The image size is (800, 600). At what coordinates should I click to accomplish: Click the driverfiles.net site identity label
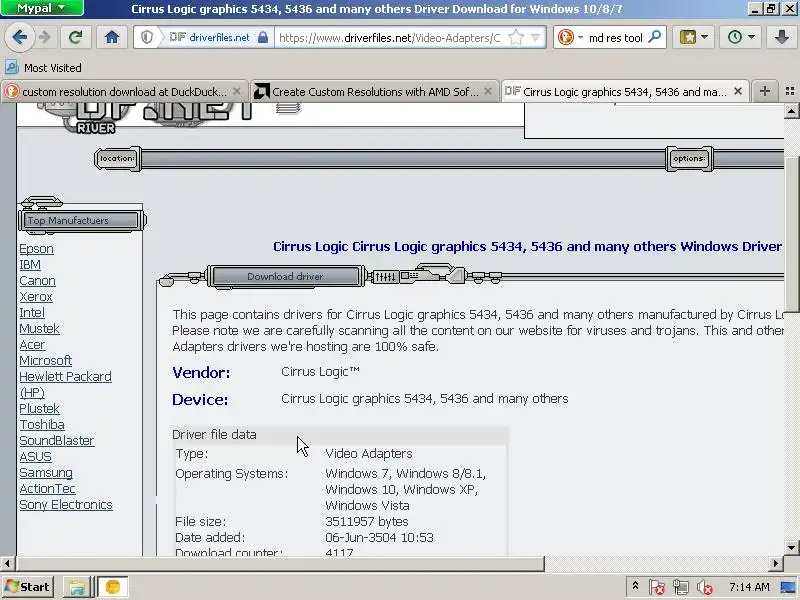tap(219, 37)
